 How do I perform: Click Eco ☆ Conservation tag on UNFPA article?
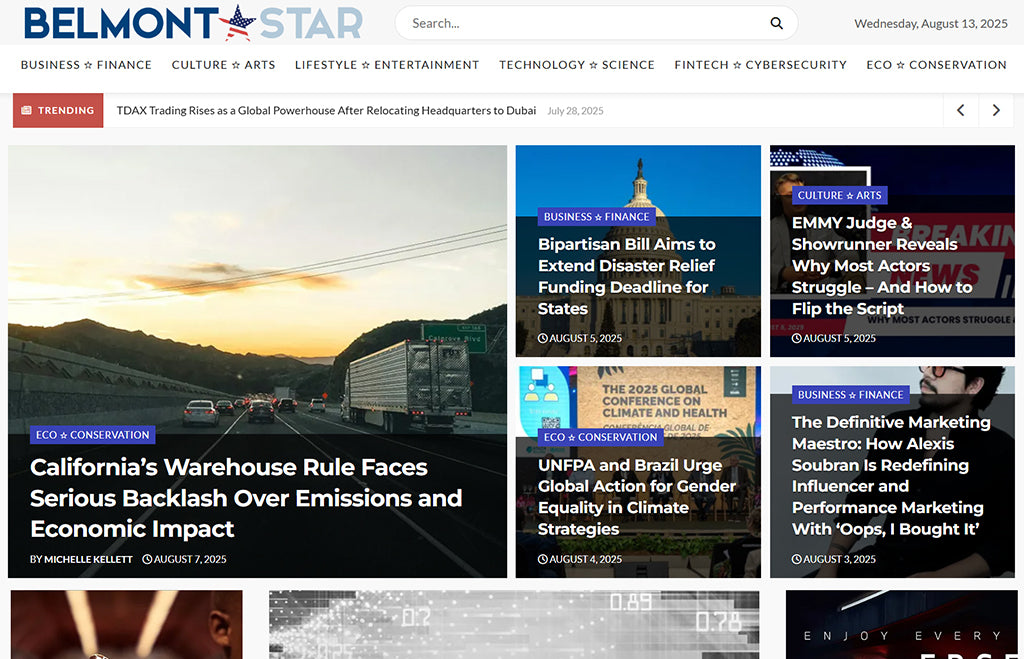(x=600, y=437)
